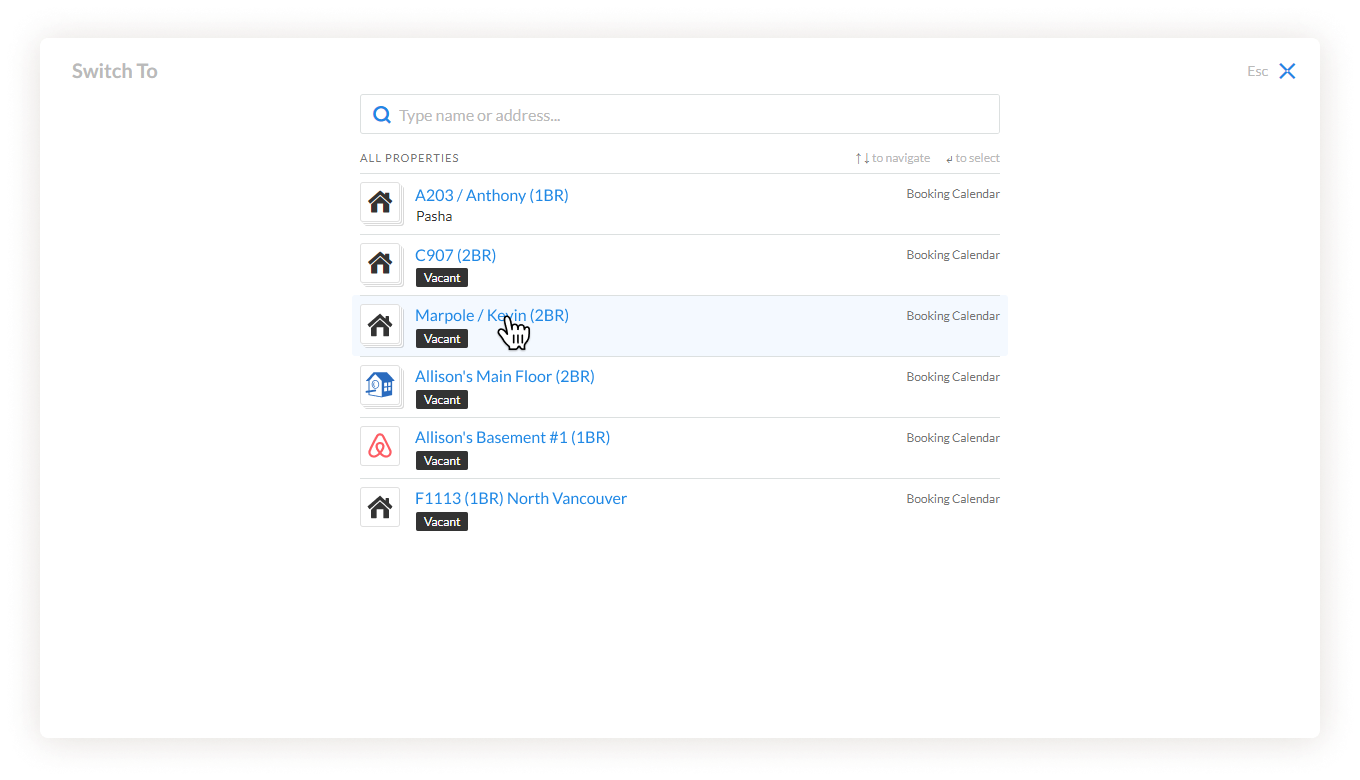Click the house icon beside A203 / Anthony
The image size is (1360, 780).
pyautogui.click(x=380, y=203)
